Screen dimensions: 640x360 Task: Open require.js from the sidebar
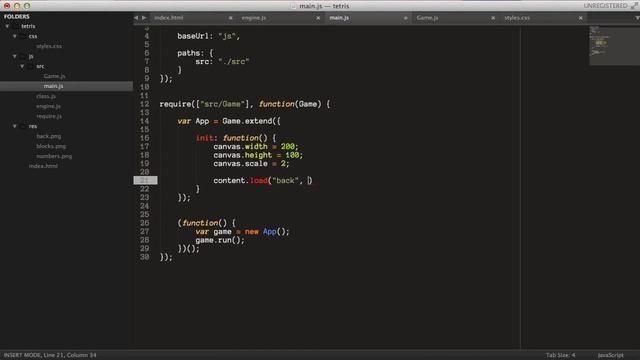pos(49,116)
